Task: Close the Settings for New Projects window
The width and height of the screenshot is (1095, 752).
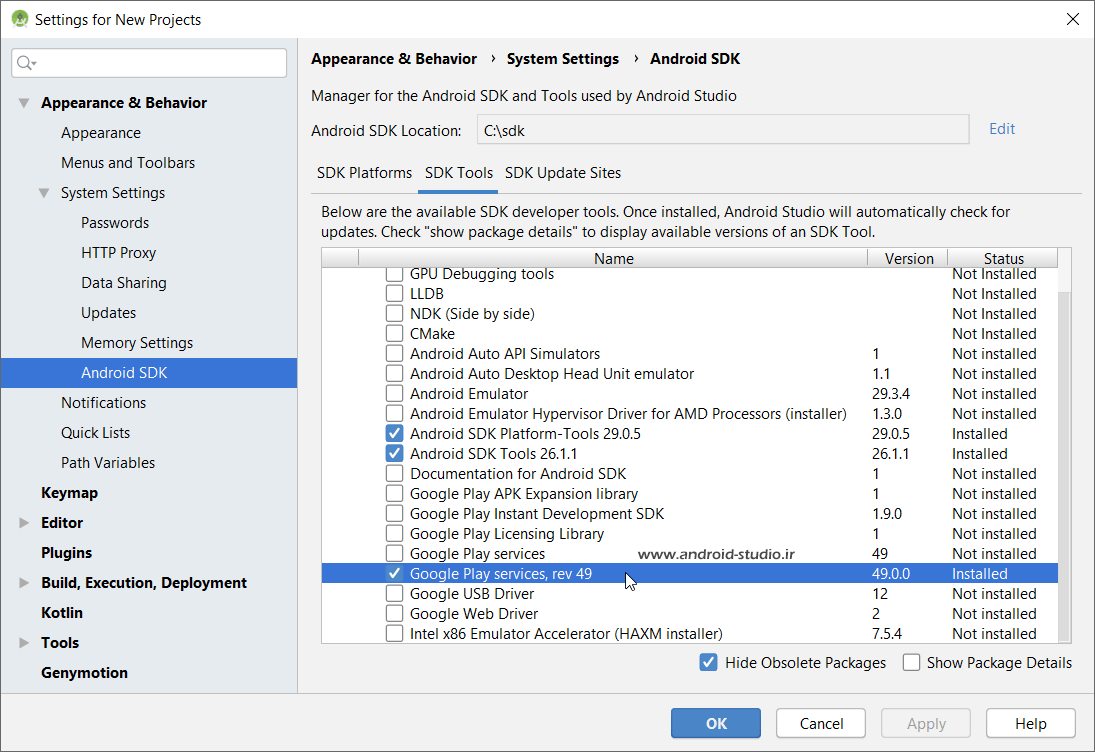Action: 1073,19
